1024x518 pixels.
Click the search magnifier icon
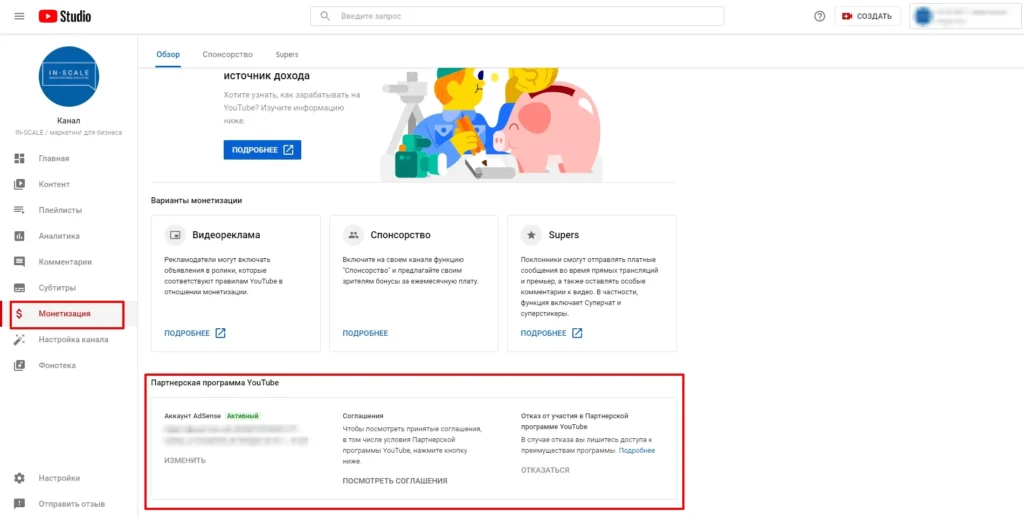pyautogui.click(x=325, y=16)
